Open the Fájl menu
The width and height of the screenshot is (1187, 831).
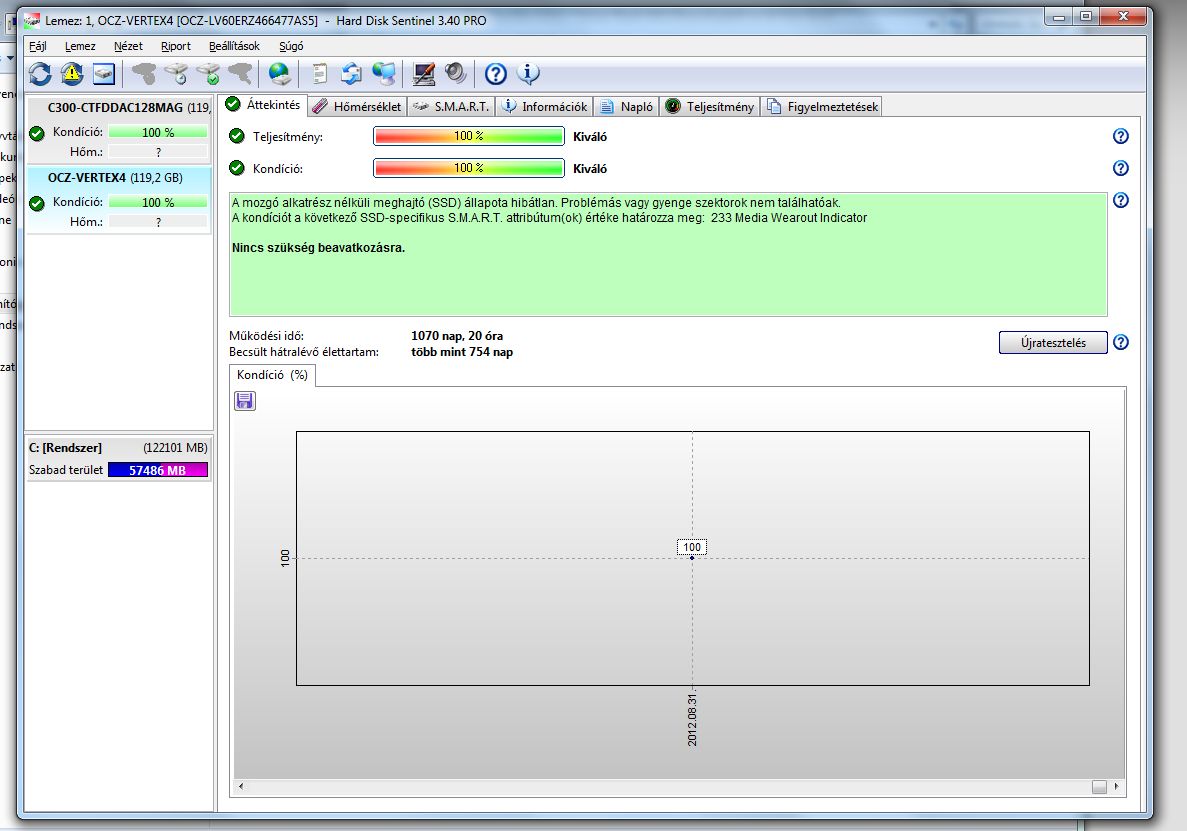(x=37, y=46)
